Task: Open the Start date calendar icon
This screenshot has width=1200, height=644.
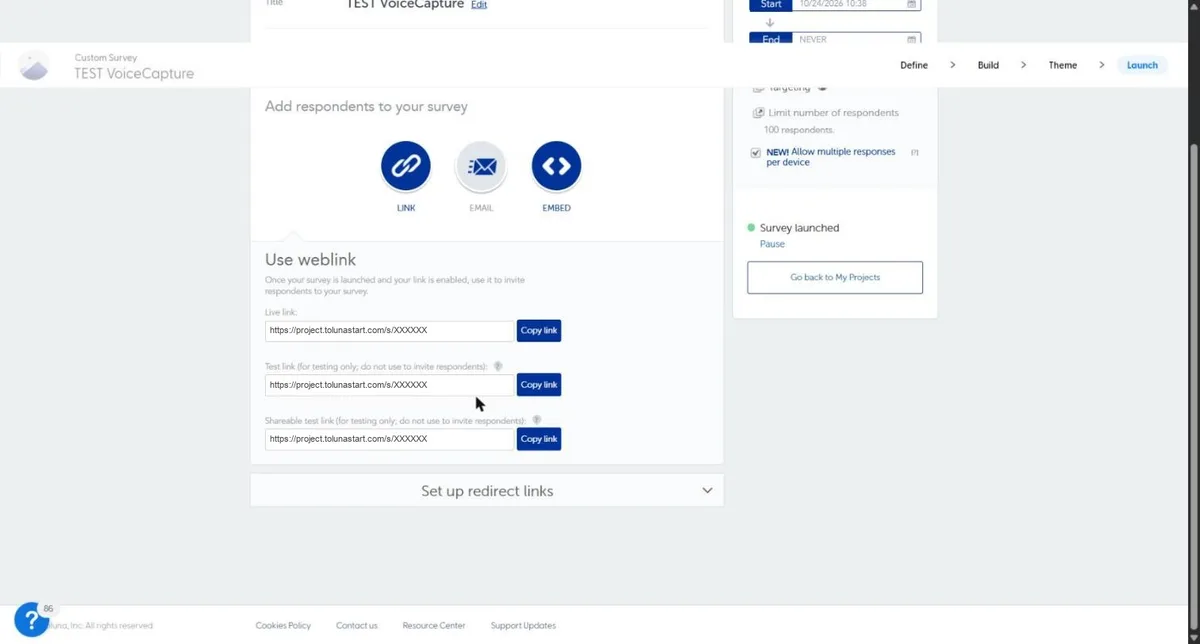Action: [x=911, y=4]
